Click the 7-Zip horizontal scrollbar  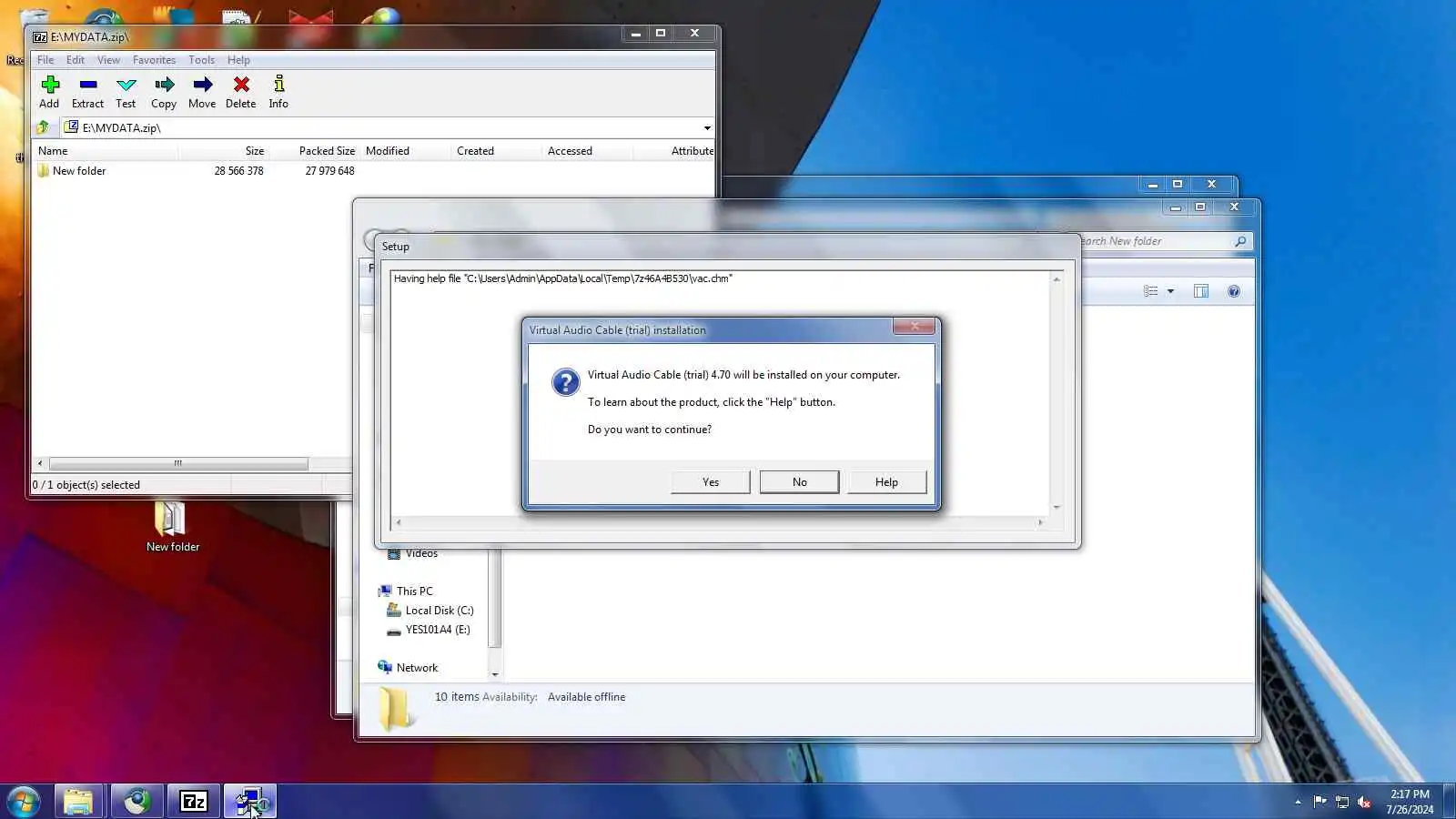coord(178,463)
